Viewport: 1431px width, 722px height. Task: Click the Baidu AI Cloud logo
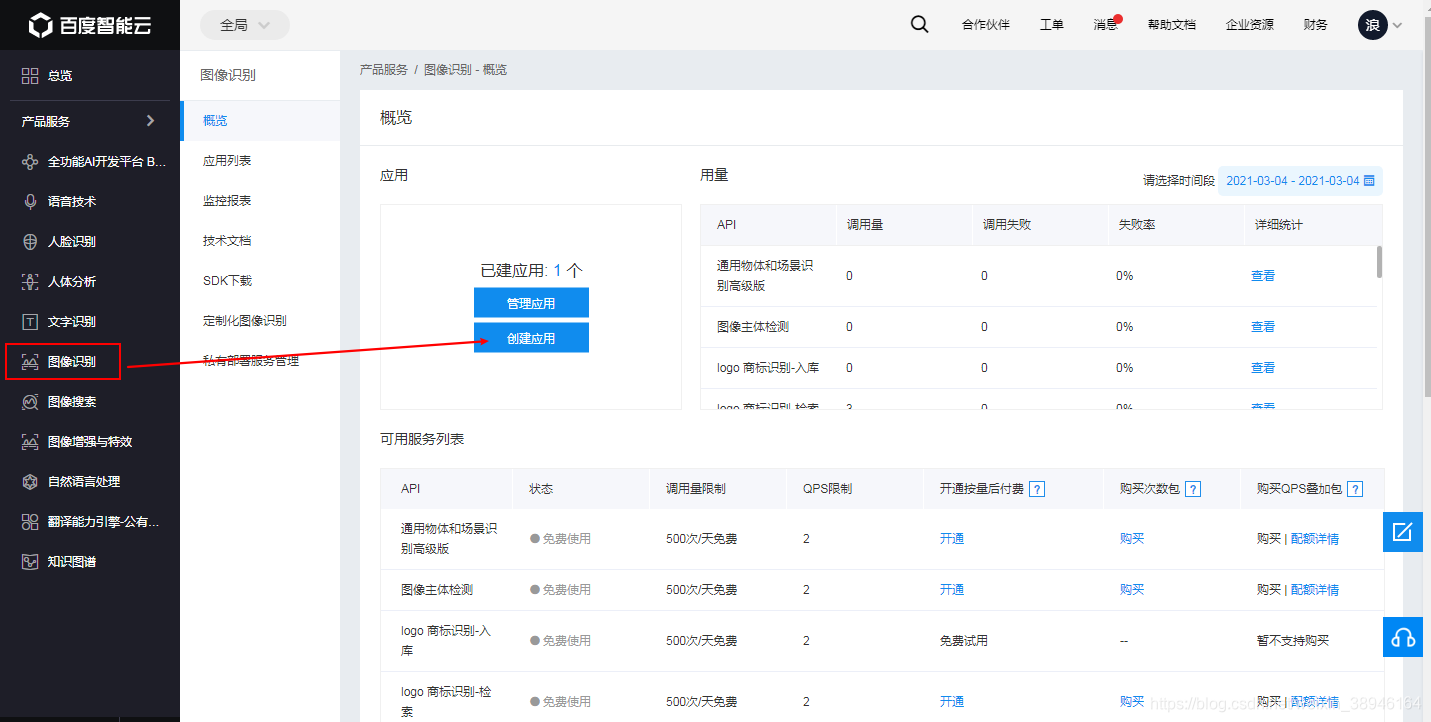[90, 25]
